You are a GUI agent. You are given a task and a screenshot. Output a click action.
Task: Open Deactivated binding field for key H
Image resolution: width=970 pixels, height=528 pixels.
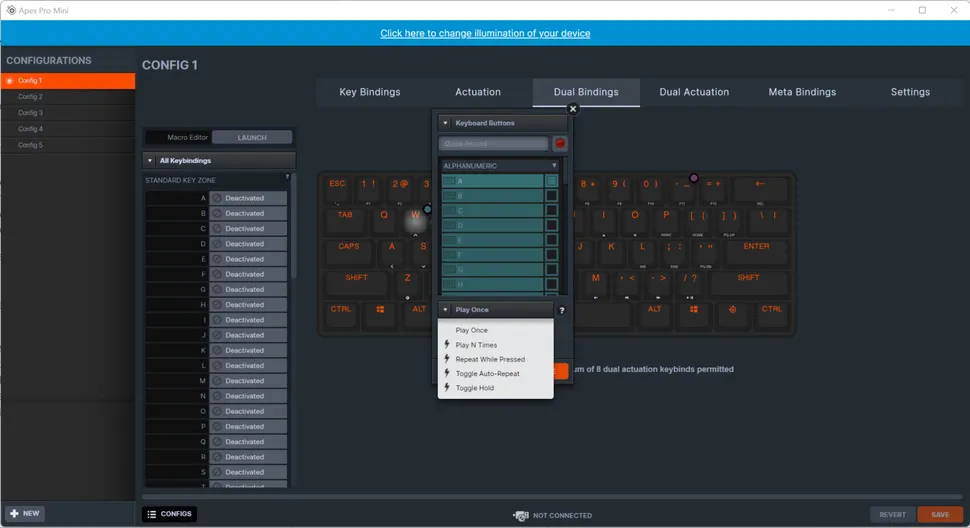pyautogui.click(x=248, y=305)
